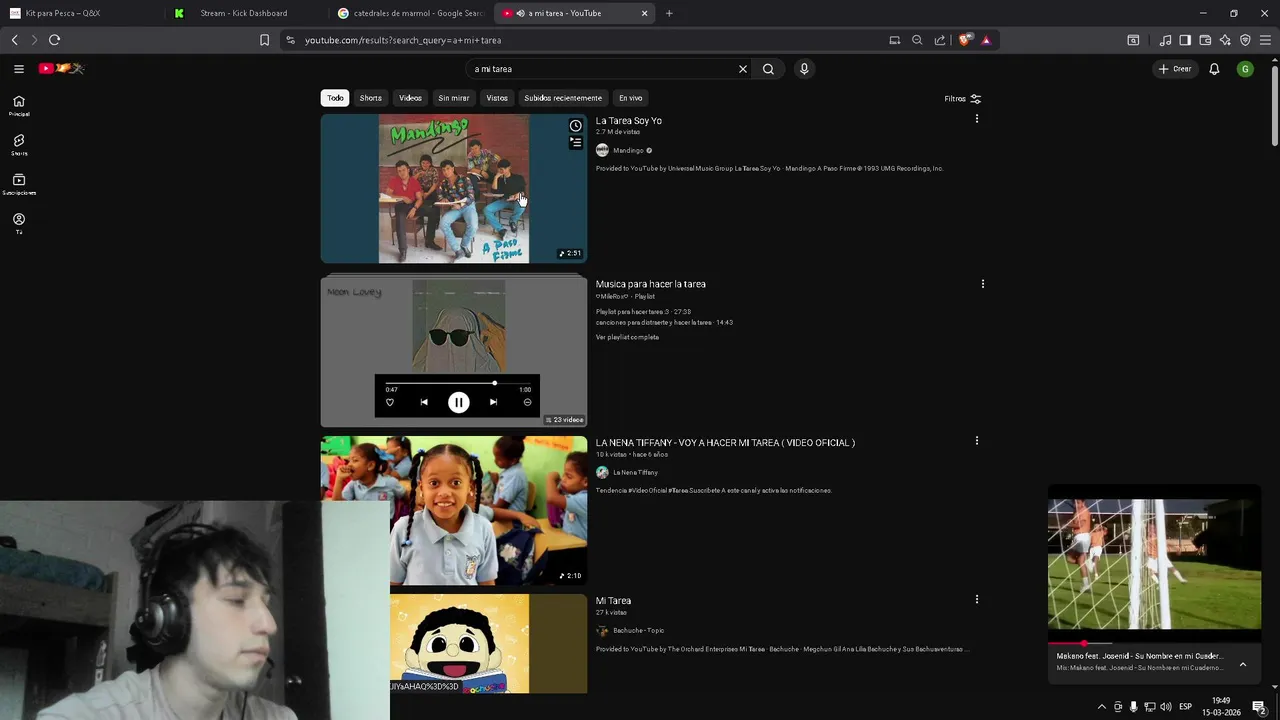
Task: Open the Leo AI sparkle icon
Action: (x=1225, y=40)
